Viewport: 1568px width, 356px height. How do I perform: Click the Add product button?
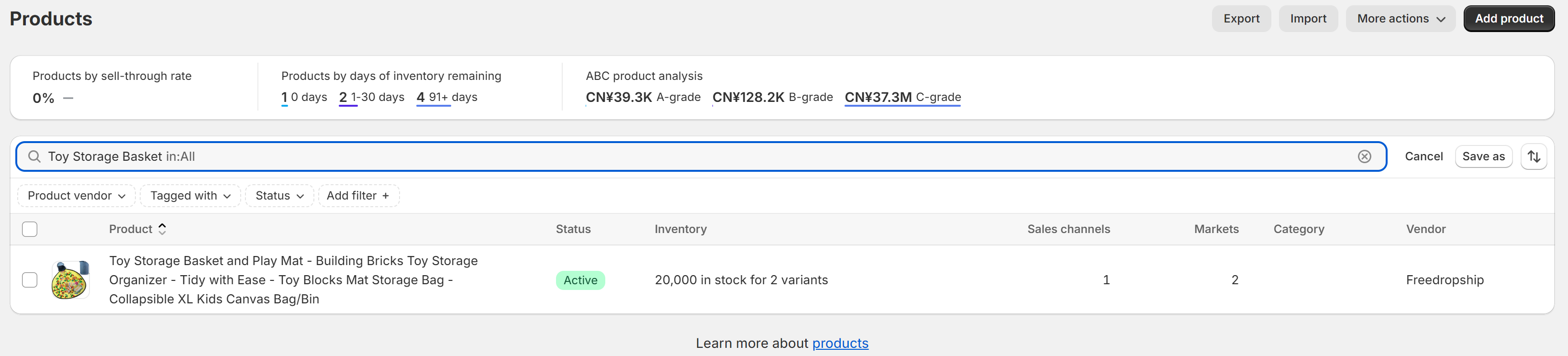tap(1508, 19)
